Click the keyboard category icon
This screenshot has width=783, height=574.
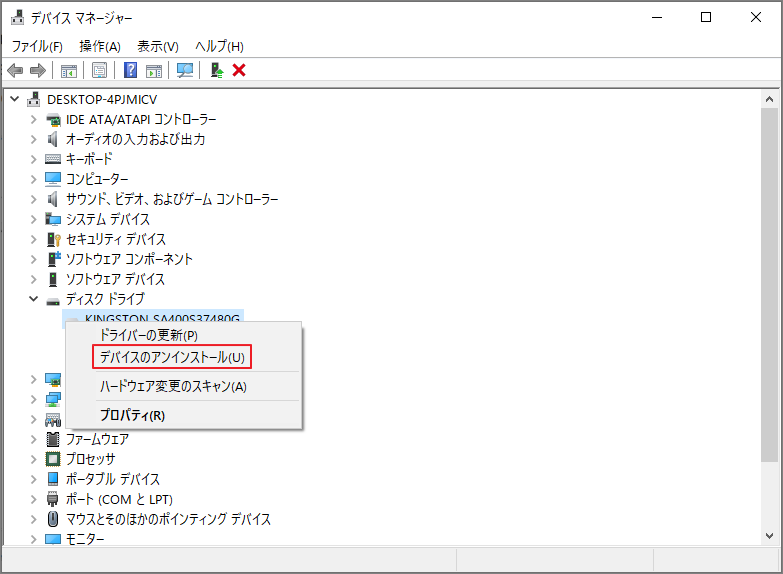point(53,159)
